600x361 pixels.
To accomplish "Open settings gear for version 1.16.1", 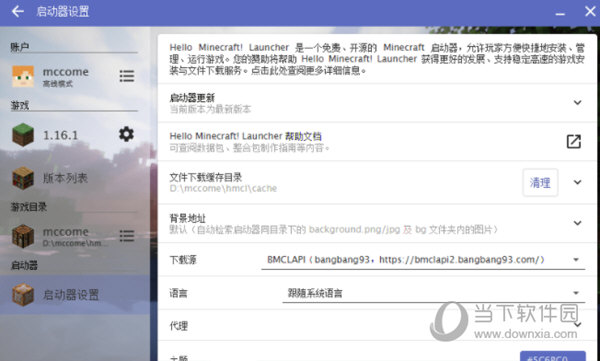I will [x=126, y=134].
